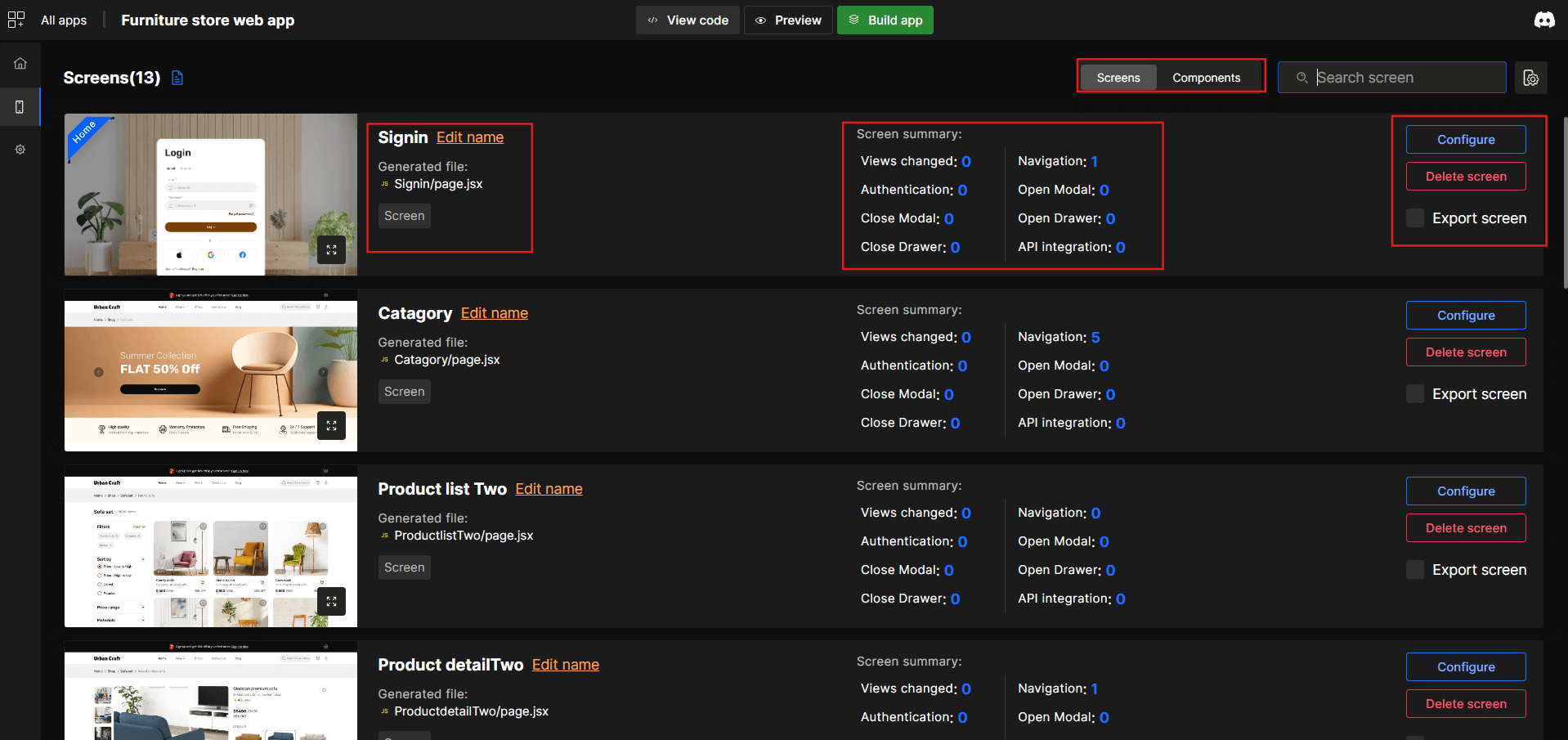Open the Signin screen thumbnail

point(211,195)
